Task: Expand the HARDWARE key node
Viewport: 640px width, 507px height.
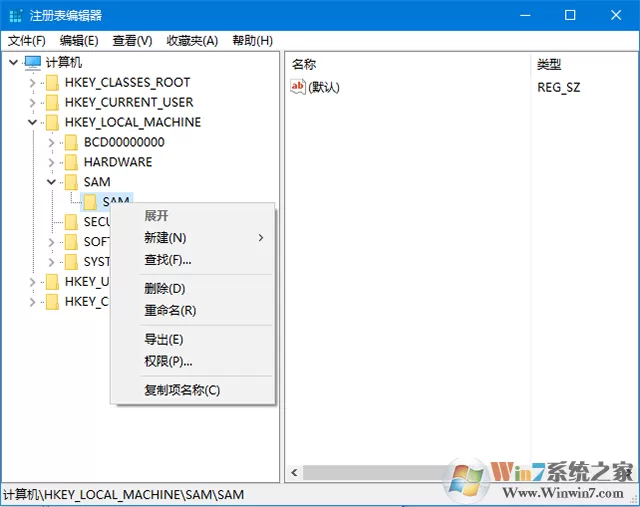Action: (51, 162)
